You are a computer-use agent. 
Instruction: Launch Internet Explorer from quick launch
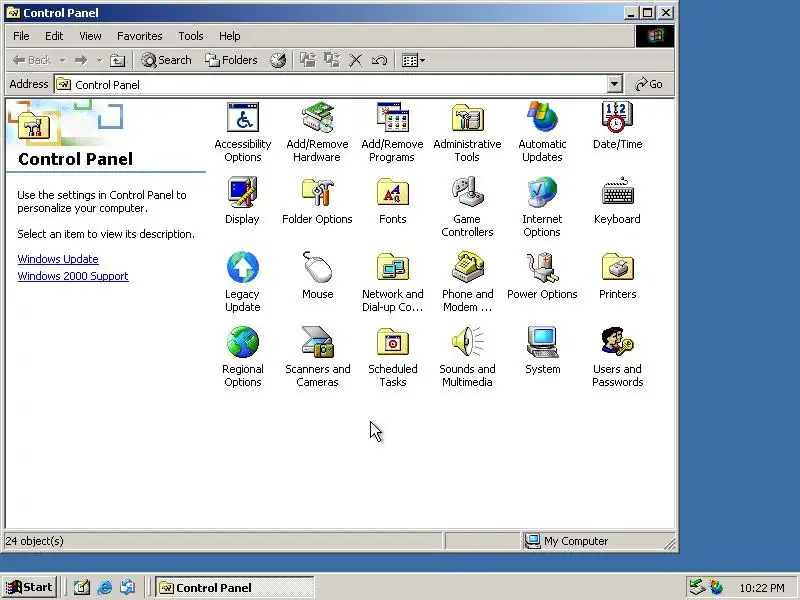[x=105, y=588]
